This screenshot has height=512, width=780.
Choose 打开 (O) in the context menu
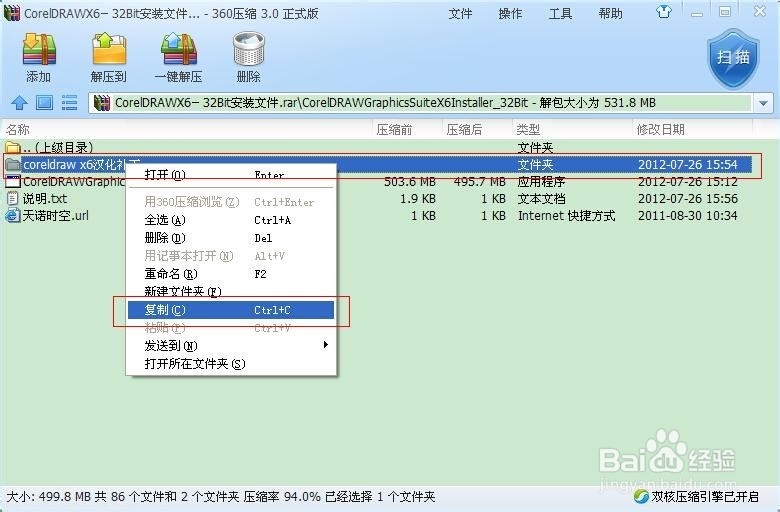231,175
